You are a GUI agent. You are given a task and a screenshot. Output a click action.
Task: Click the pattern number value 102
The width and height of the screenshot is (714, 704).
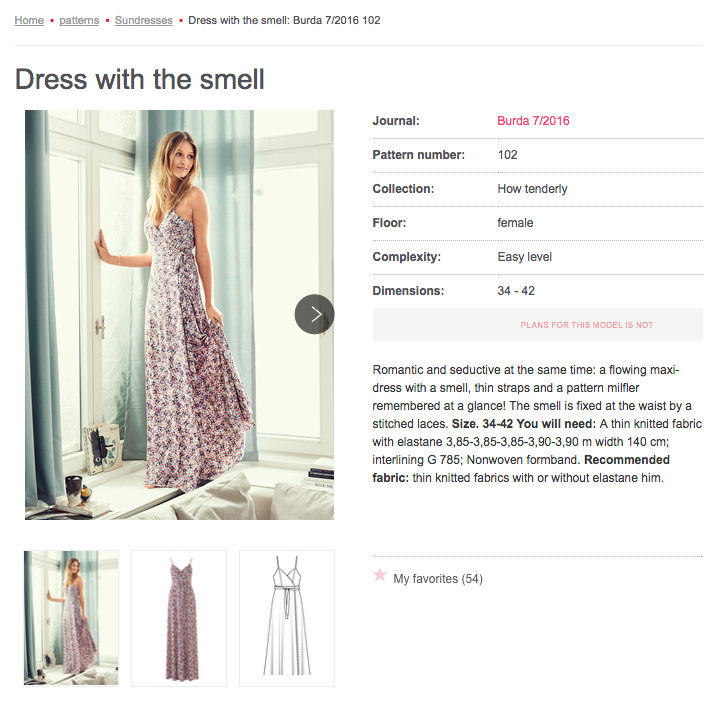coord(507,155)
